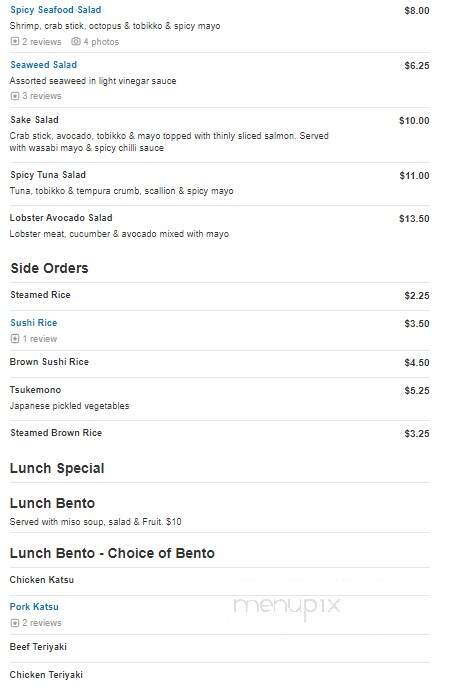Click the camera photos icon for Spicy Seafood Salad
This screenshot has height=688, width=466.
76,41
